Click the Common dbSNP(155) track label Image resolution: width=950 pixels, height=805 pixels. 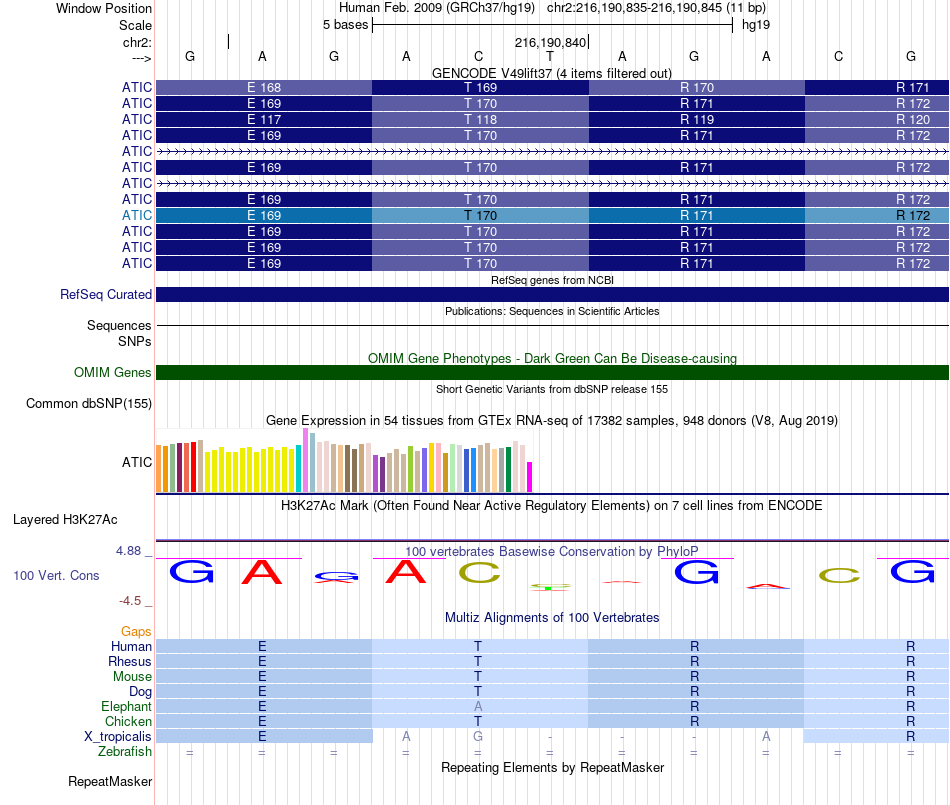coord(88,403)
